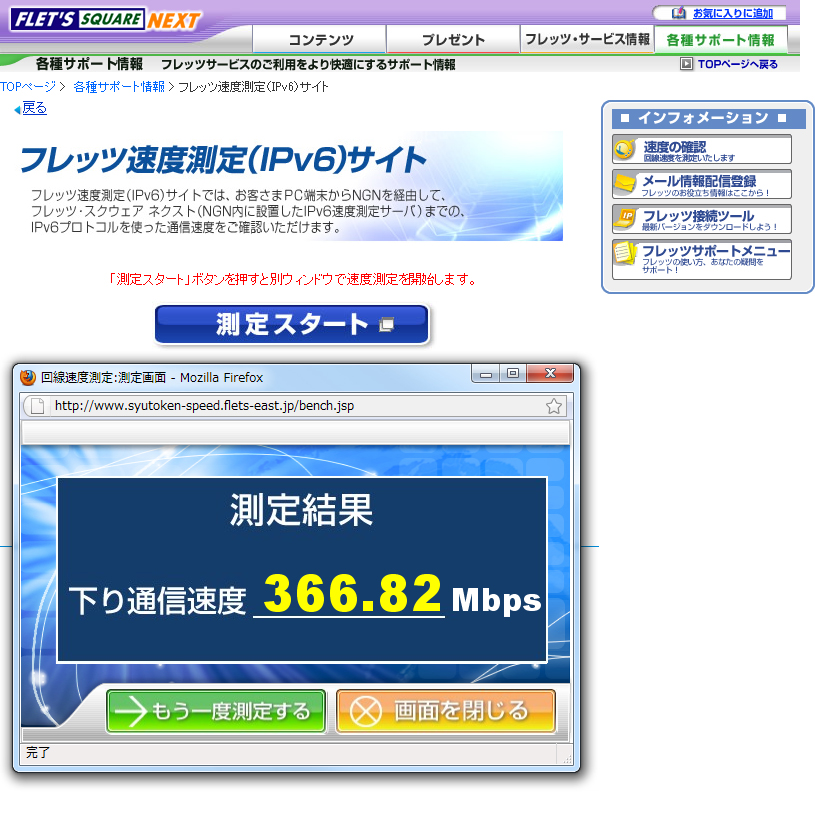Click the 戻る back link

click(34, 108)
